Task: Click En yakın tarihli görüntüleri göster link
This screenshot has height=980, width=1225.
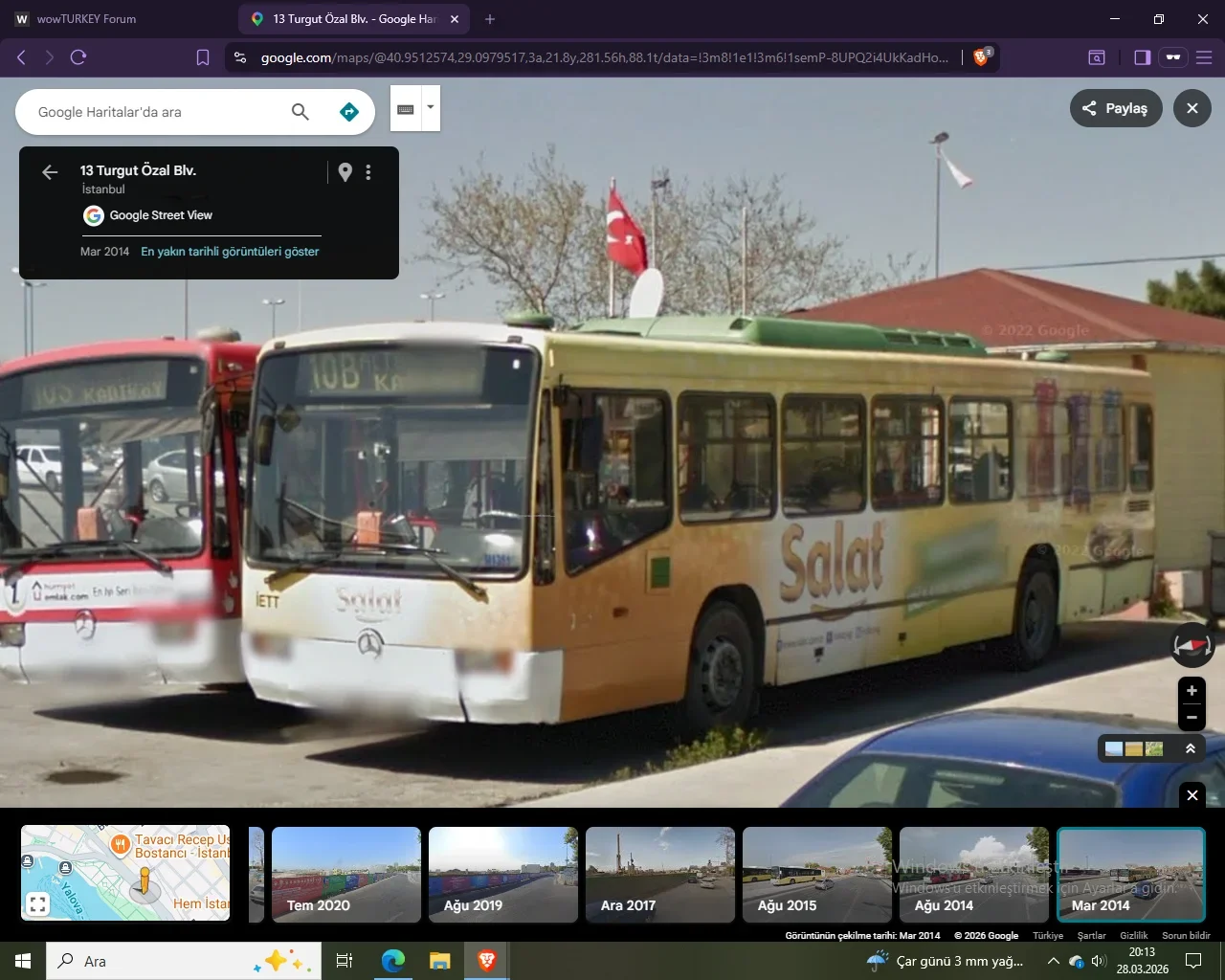Action: coord(230,251)
